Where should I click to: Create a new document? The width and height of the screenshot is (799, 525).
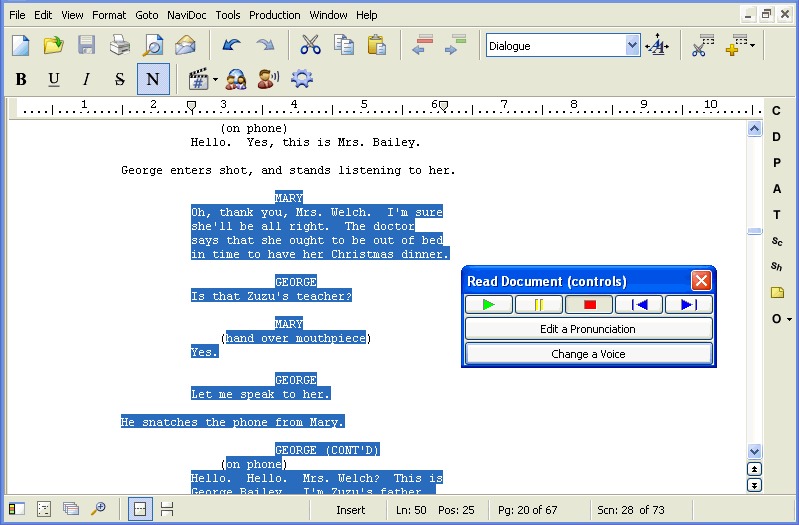tap(20, 45)
